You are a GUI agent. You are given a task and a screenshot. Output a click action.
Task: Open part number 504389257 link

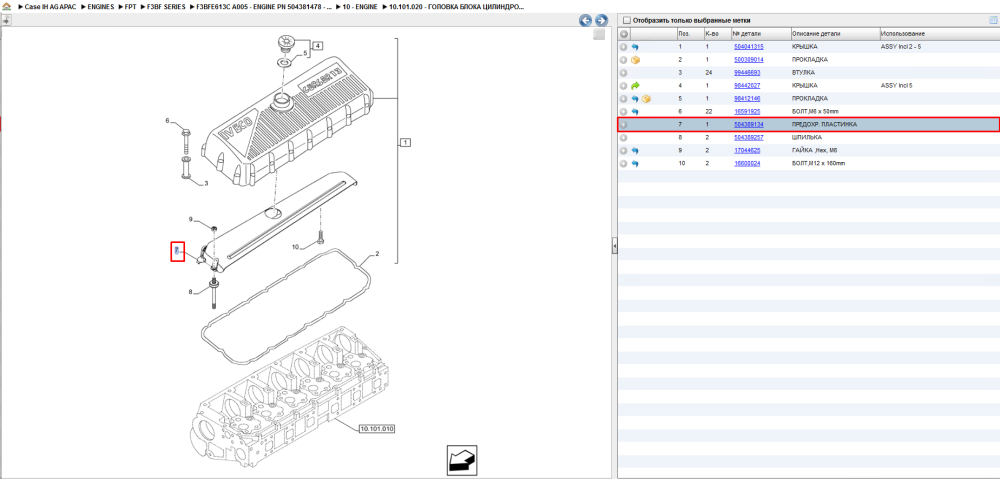coord(749,138)
